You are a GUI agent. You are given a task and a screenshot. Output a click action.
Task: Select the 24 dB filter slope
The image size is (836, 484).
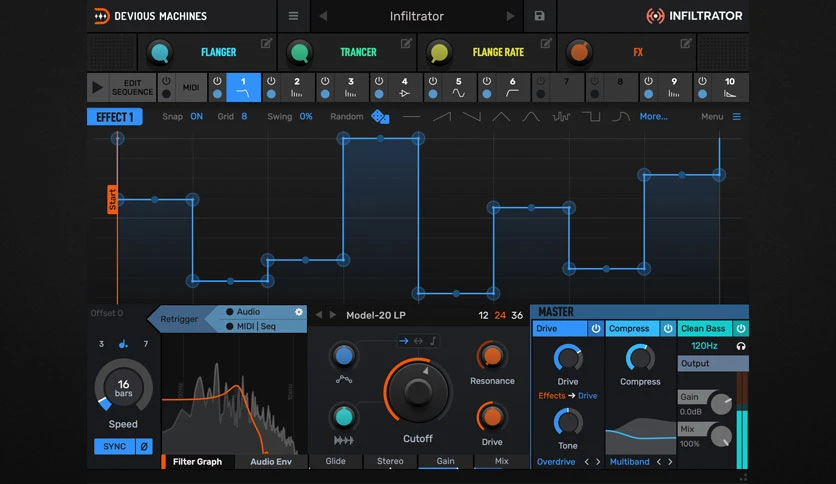[500, 315]
